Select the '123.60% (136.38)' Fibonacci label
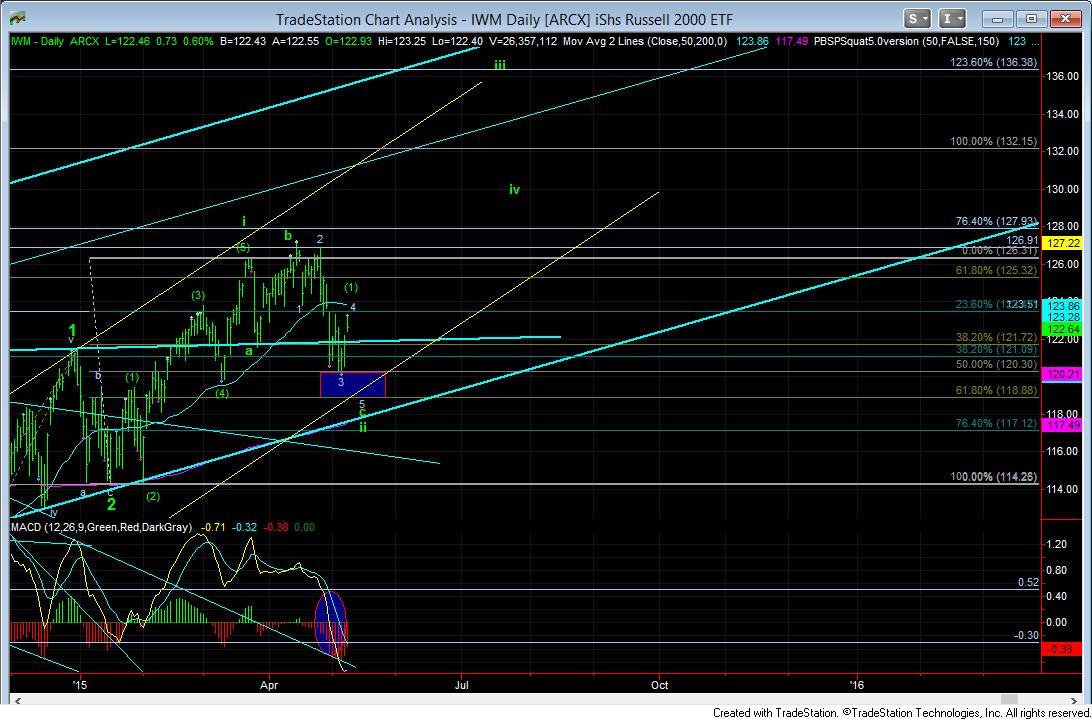Image resolution: width=1092 pixels, height=719 pixels. tap(994, 62)
